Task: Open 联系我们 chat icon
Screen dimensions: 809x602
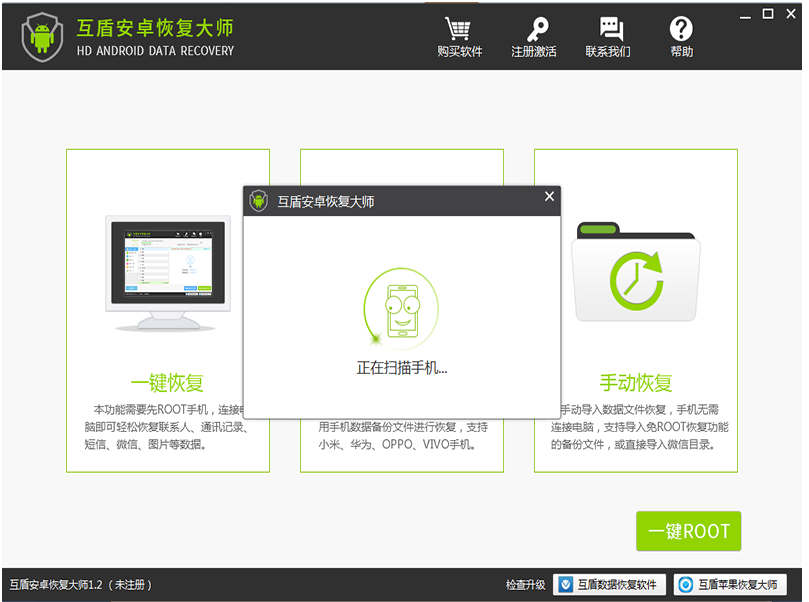Action: click(611, 29)
